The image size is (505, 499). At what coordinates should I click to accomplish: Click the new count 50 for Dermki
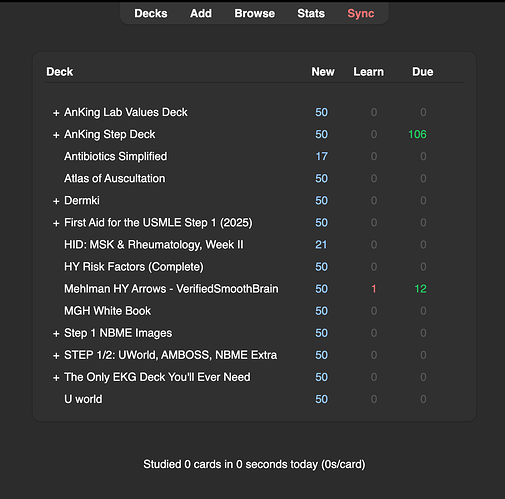click(322, 200)
